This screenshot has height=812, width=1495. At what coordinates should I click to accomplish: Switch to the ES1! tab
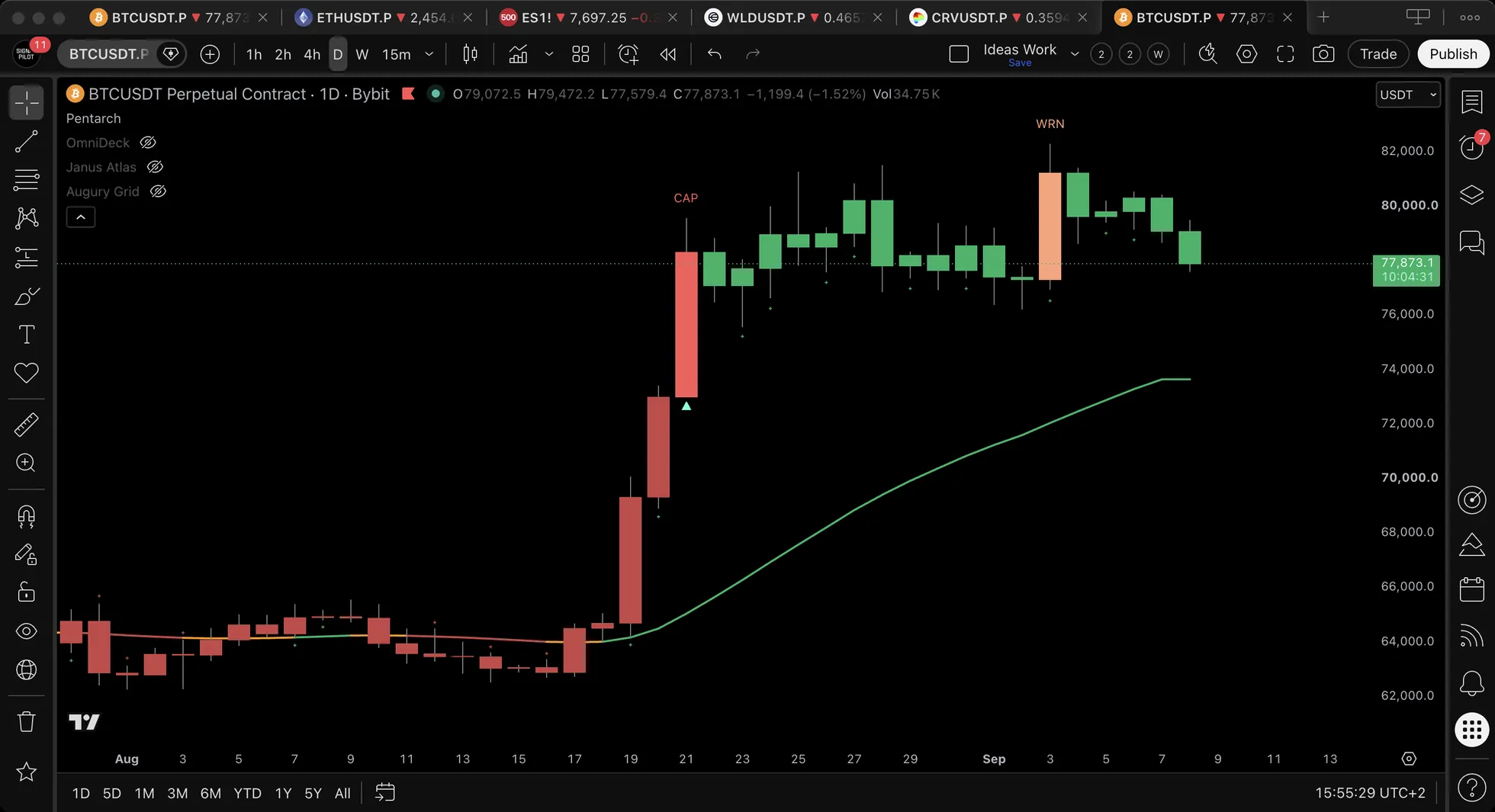(x=587, y=17)
